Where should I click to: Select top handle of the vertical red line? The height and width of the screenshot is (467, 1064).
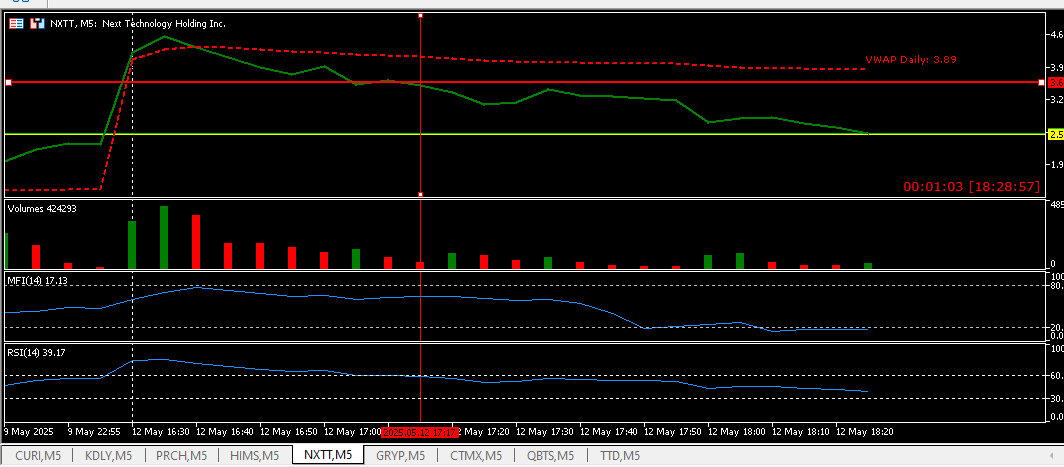click(x=421, y=15)
